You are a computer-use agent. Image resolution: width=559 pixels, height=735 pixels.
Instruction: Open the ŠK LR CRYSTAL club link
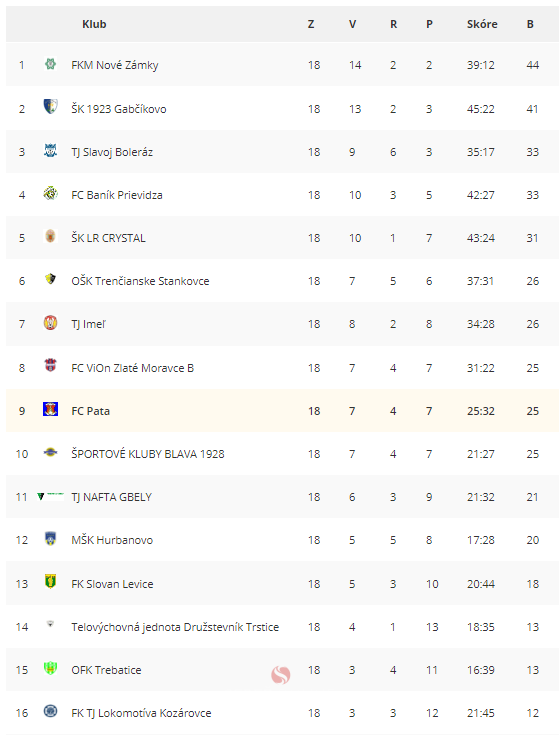(108, 238)
